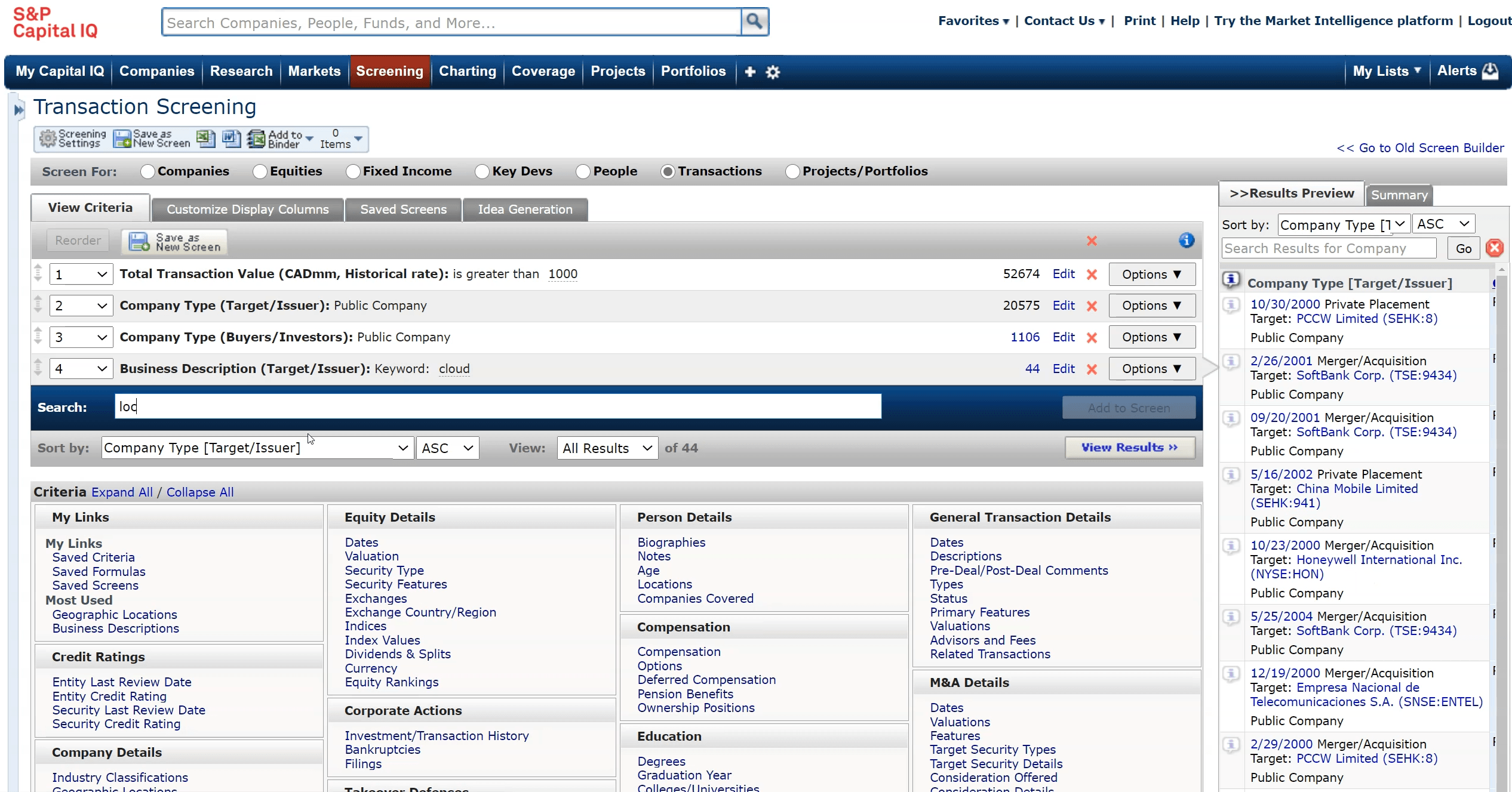Select the Companies radio button
This screenshot has height=792, width=1512.
click(147, 172)
